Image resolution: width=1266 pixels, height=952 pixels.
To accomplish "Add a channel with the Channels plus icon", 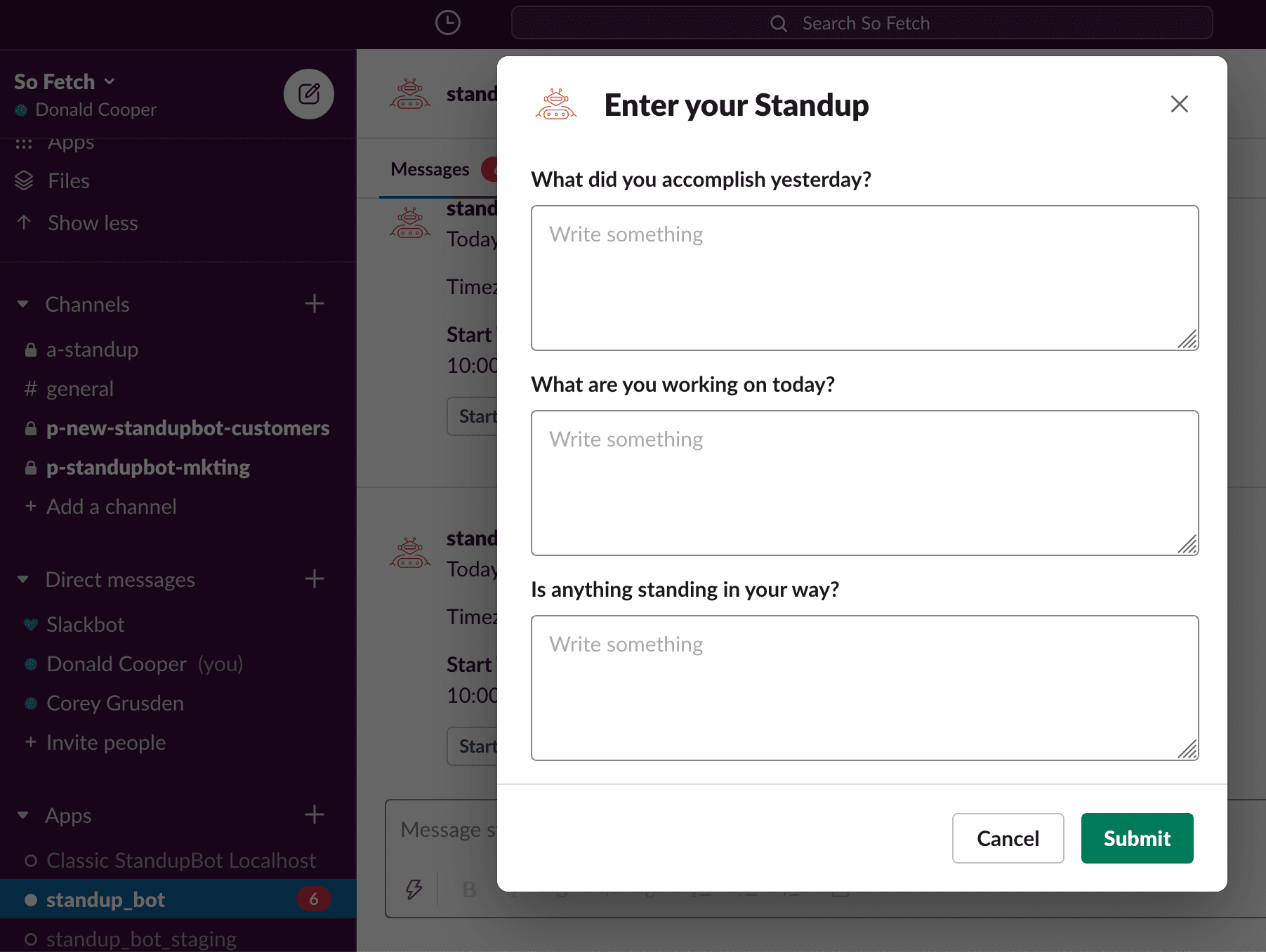I will pyautogui.click(x=315, y=304).
